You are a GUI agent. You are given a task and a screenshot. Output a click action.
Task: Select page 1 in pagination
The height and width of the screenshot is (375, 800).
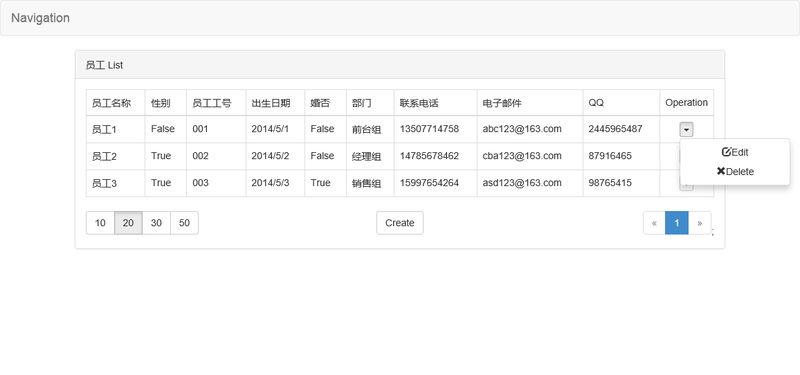point(677,223)
